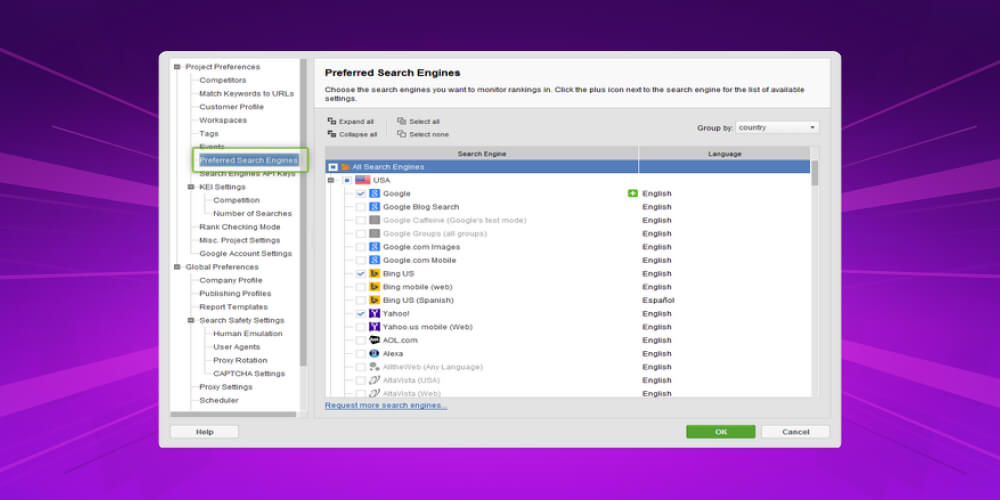Viewport: 1000px width, 500px height.
Task: Click the USA flag icon
Action: [362, 180]
